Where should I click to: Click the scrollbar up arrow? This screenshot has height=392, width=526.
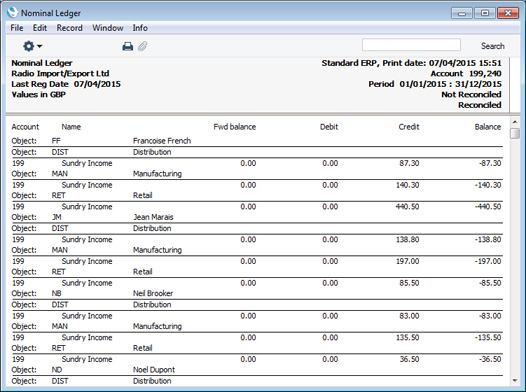pos(515,122)
